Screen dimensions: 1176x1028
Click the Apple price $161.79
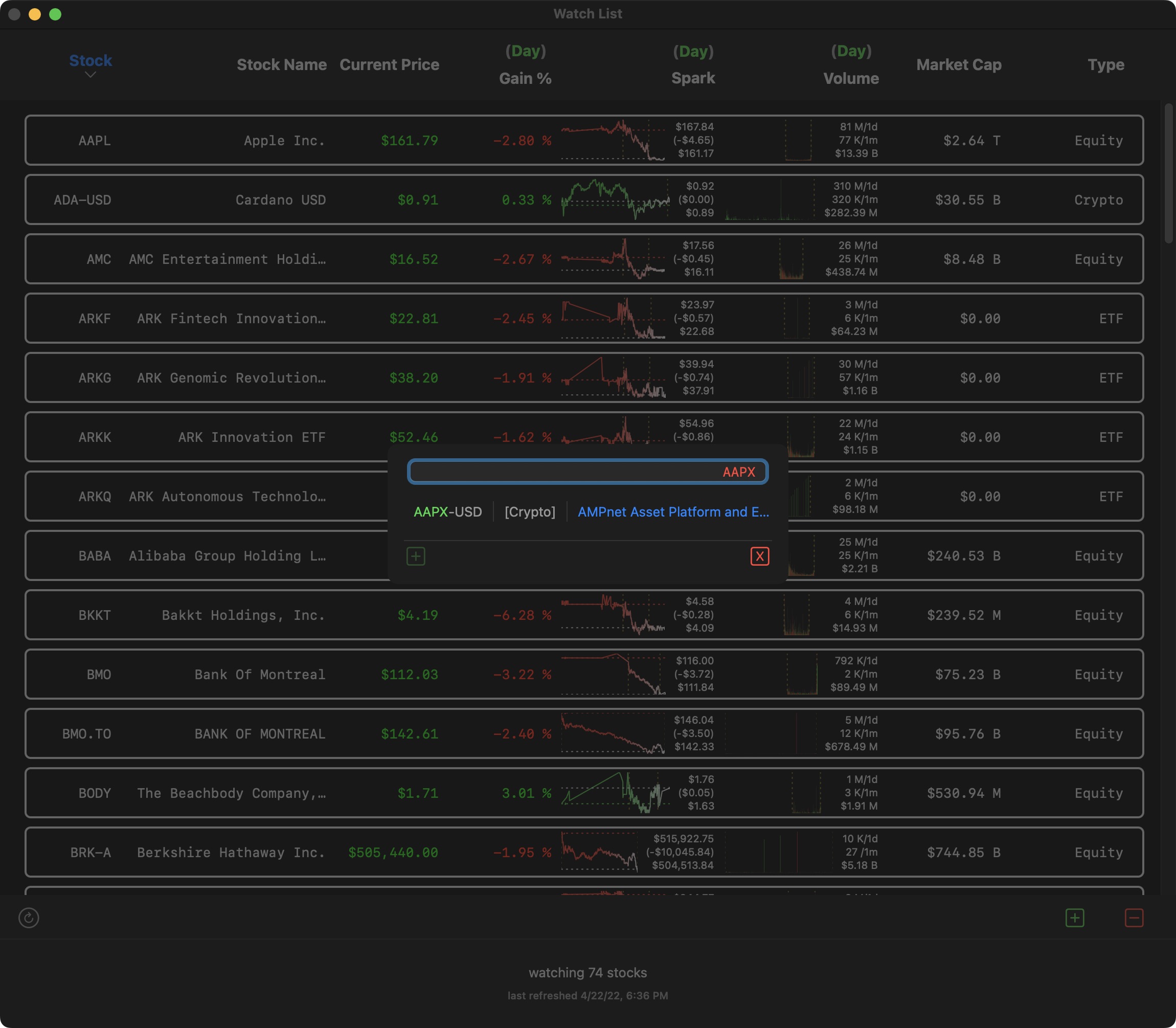[x=410, y=141]
